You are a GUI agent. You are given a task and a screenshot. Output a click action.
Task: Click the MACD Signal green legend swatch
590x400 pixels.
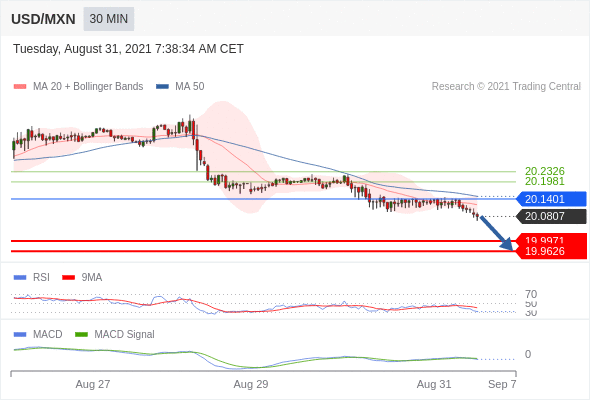coord(81,335)
